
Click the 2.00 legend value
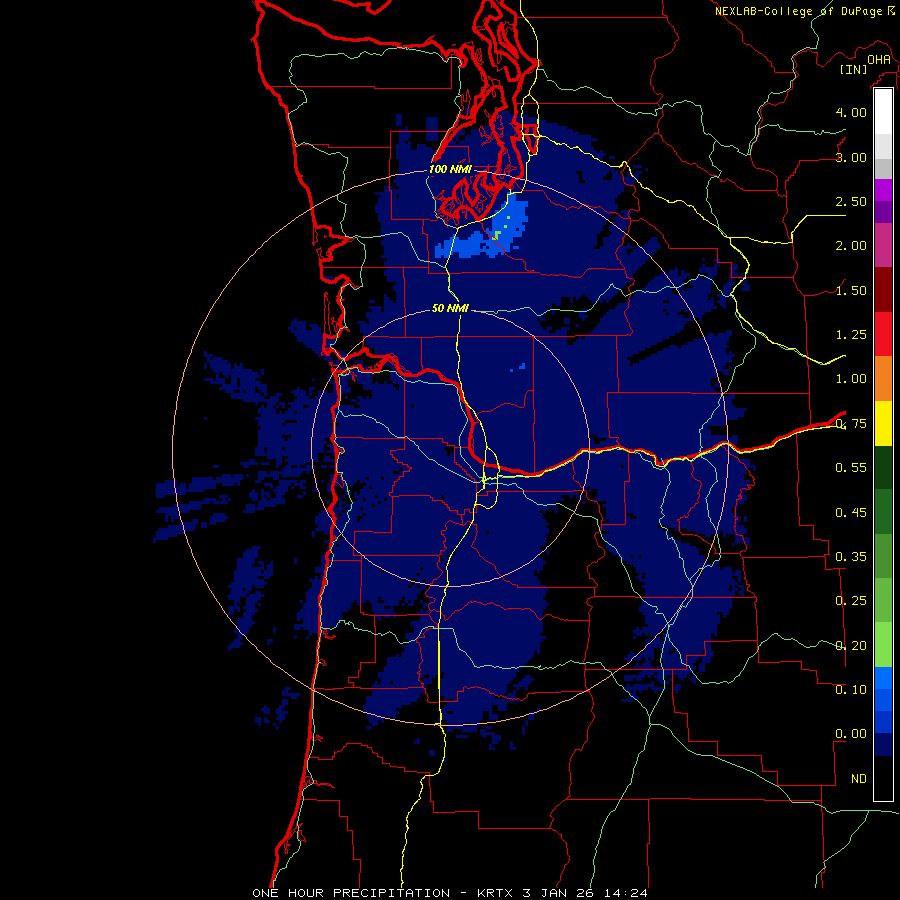point(851,246)
